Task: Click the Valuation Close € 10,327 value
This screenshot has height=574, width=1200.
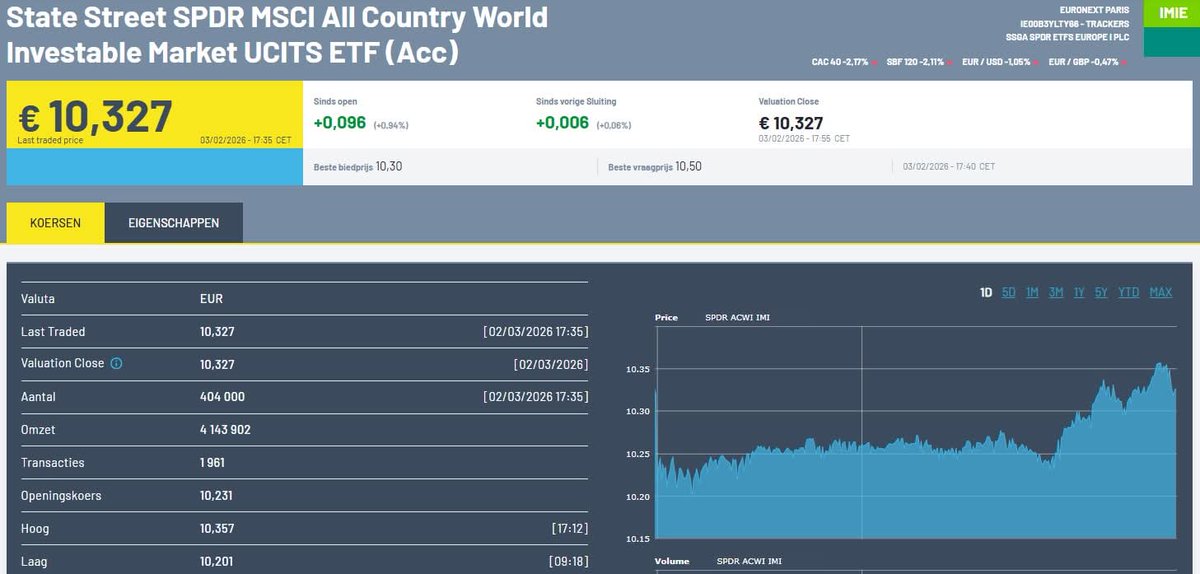Action: (791, 123)
